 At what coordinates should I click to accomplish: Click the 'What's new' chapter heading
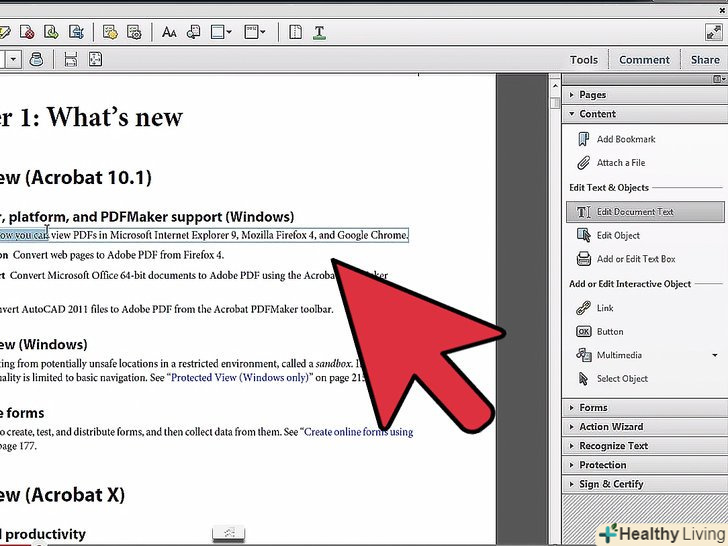click(115, 117)
